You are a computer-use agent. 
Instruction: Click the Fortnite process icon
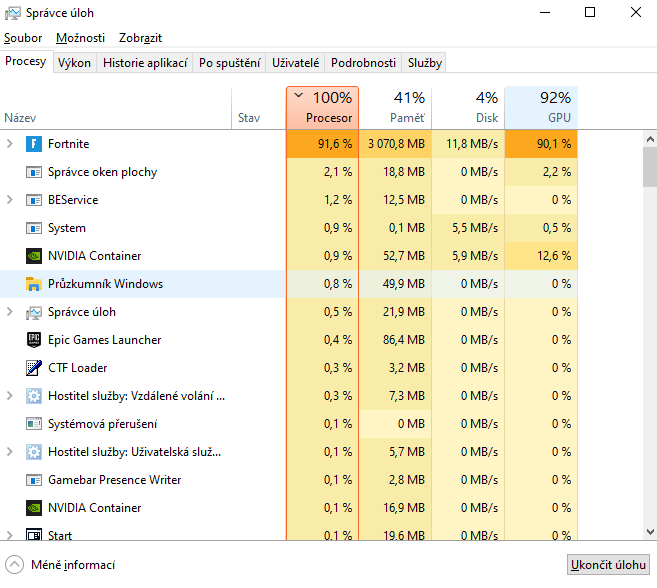click(x=33, y=144)
